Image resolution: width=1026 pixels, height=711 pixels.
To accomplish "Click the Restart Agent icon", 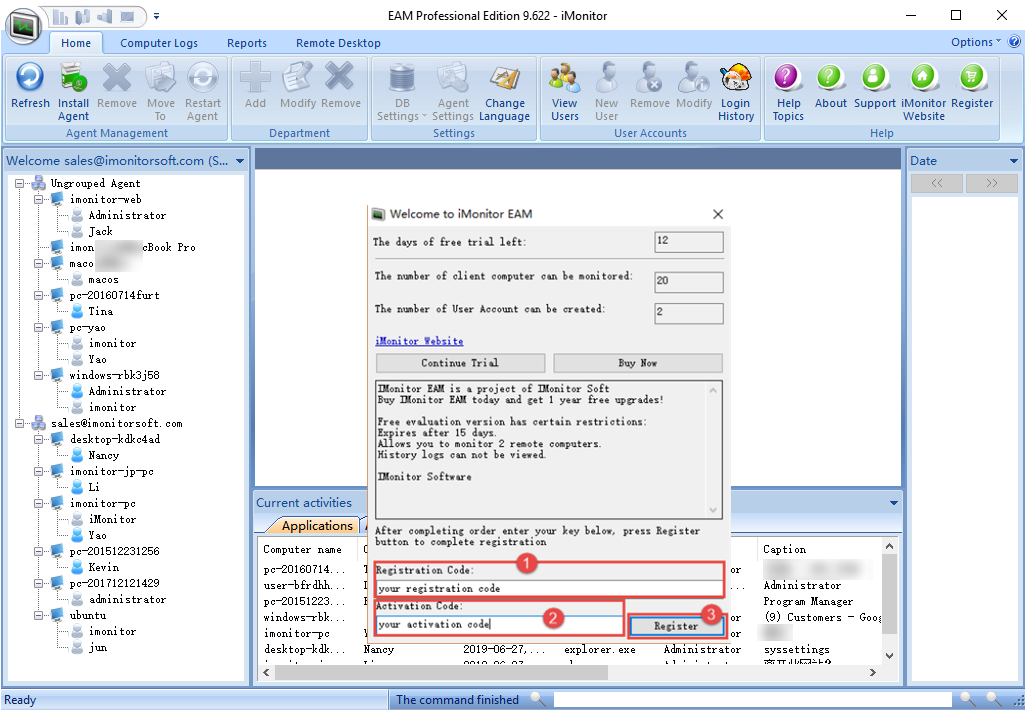I will pyautogui.click(x=203, y=91).
